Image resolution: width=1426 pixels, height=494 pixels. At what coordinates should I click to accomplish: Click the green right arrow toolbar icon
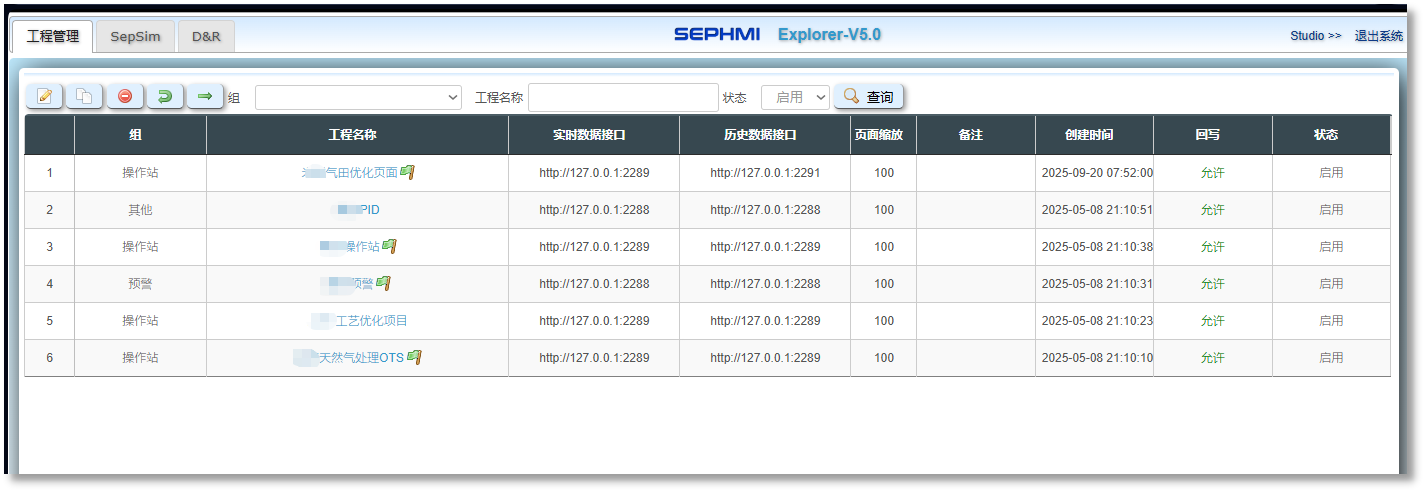point(205,96)
